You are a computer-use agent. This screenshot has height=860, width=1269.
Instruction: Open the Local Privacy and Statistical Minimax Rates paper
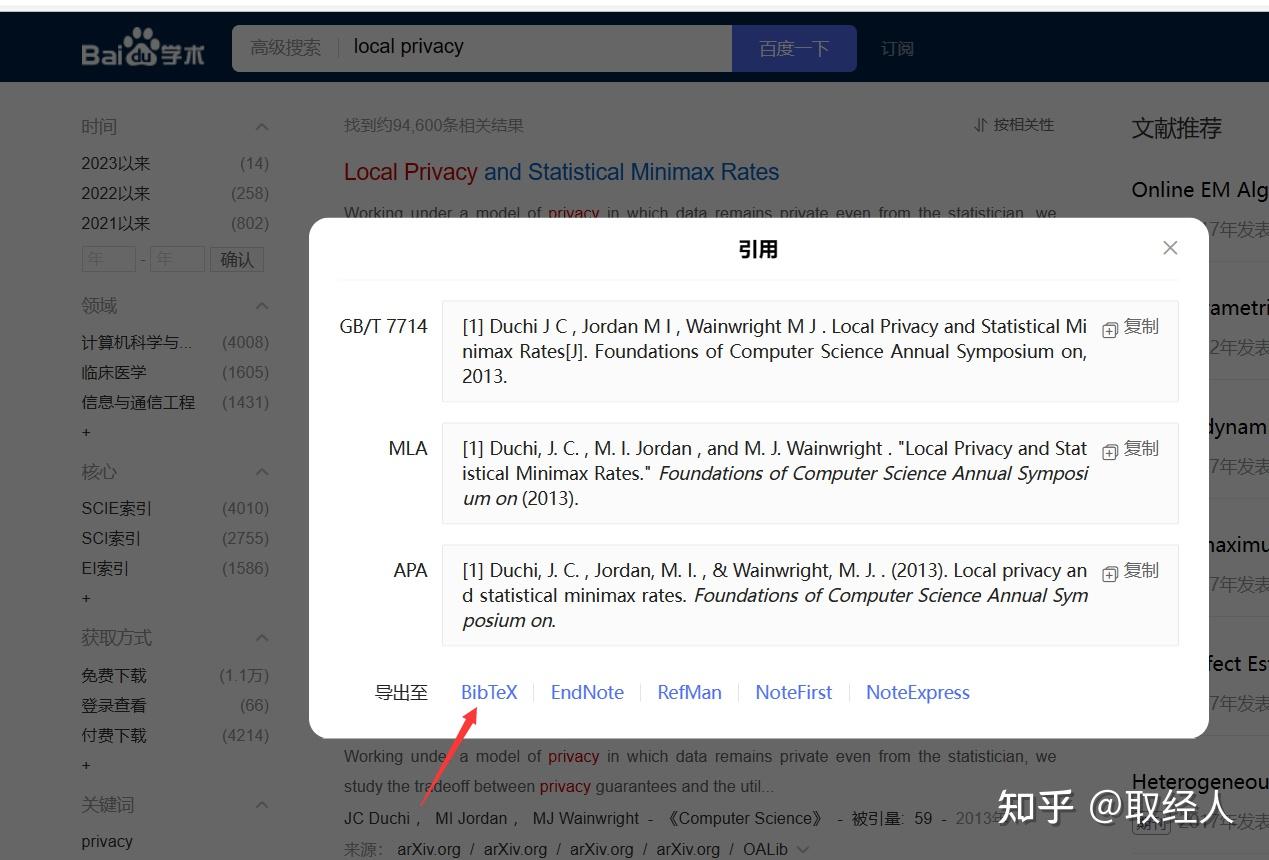561,172
